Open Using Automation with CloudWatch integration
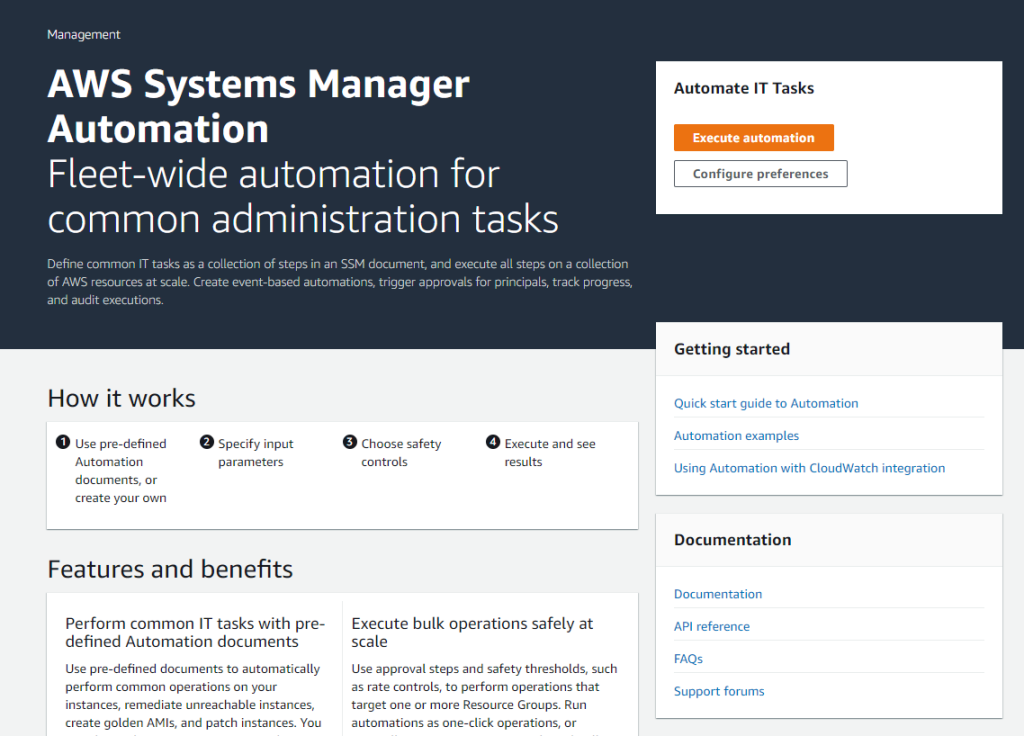The image size is (1024, 736). coord(809,467)
